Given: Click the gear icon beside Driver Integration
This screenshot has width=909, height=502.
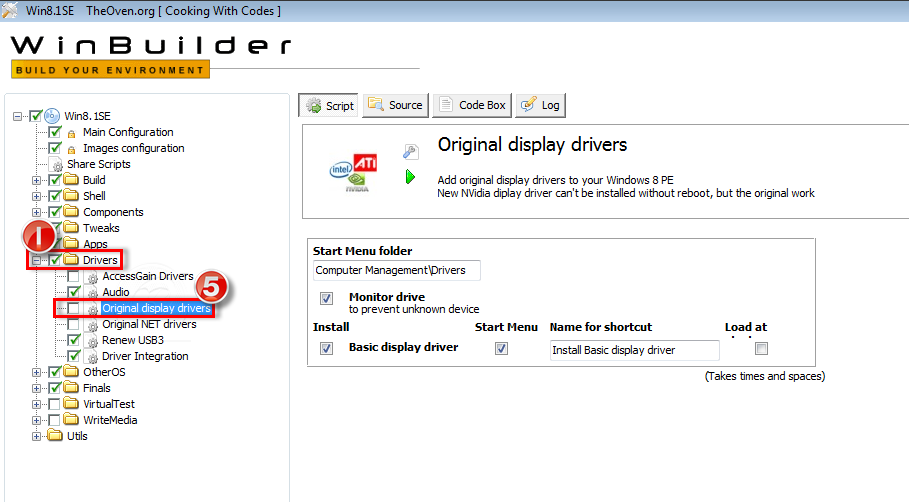Looking at the screenshot, I should (x=92, y=357).
